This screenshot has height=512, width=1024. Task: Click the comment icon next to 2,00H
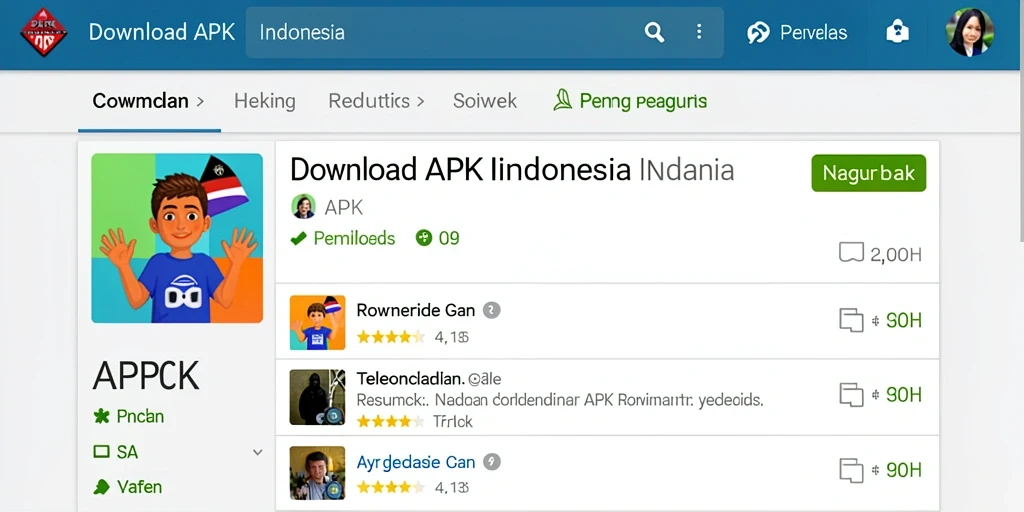coord(851,252)
